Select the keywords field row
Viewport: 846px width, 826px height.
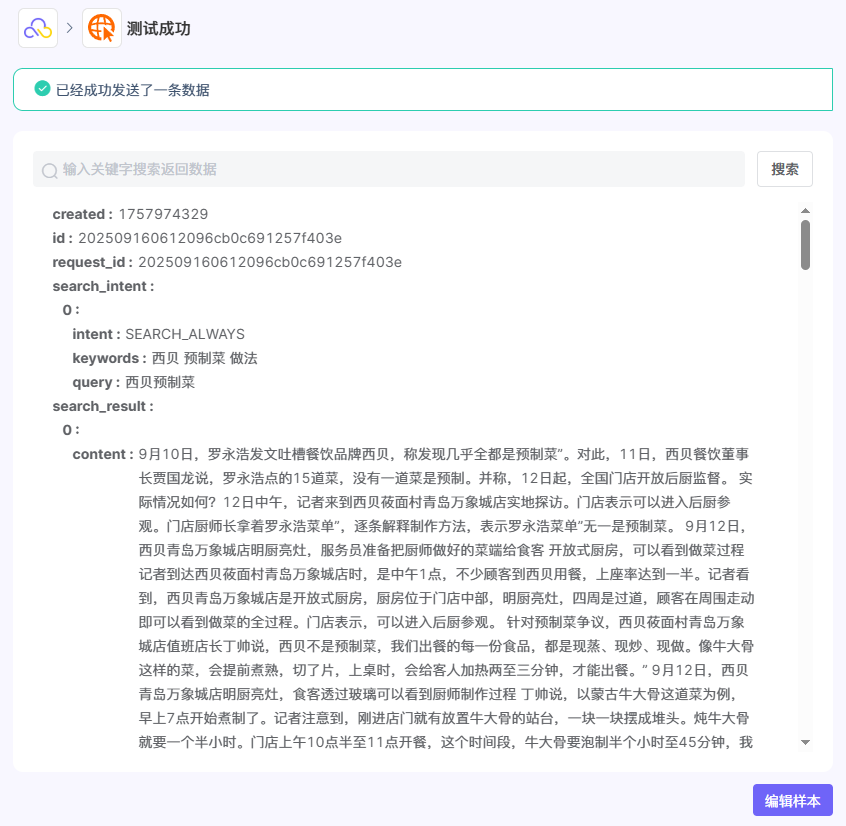165,358
